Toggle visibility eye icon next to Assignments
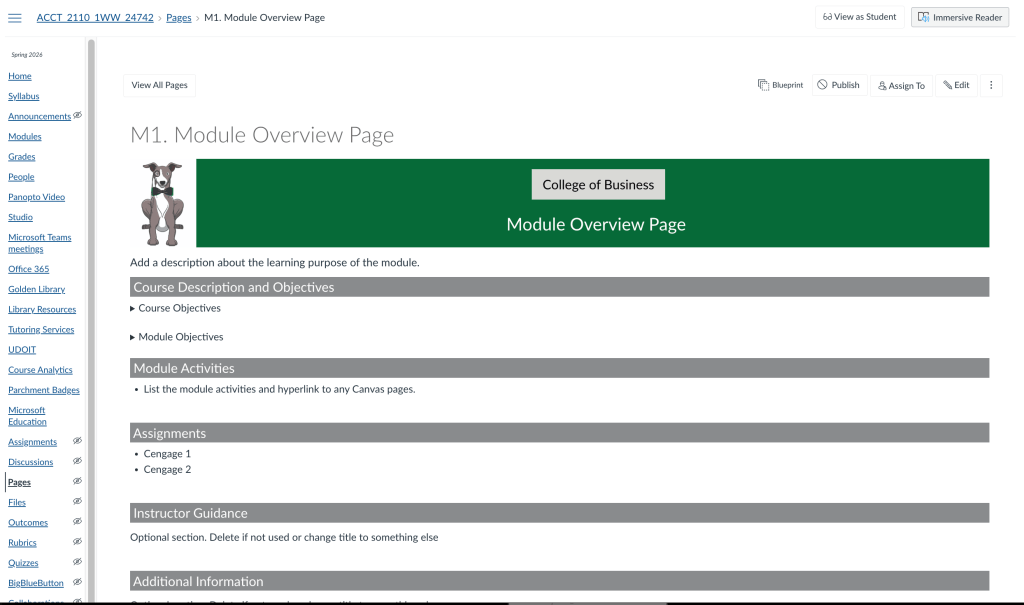The width and height of the screenshot is (1024, 605). click(x=78, y=441)
